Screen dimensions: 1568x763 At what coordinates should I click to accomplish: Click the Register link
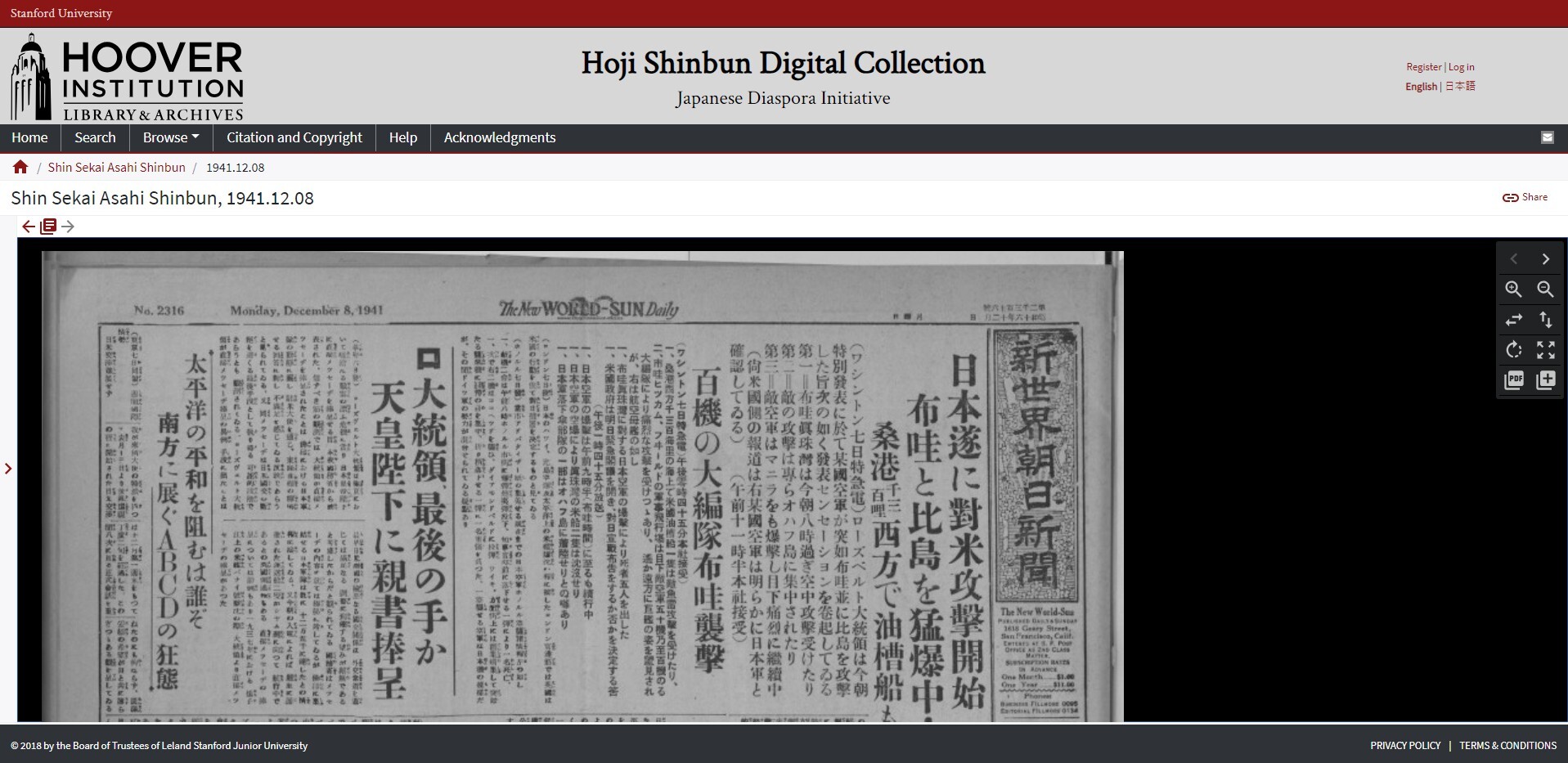(1423, 67)
